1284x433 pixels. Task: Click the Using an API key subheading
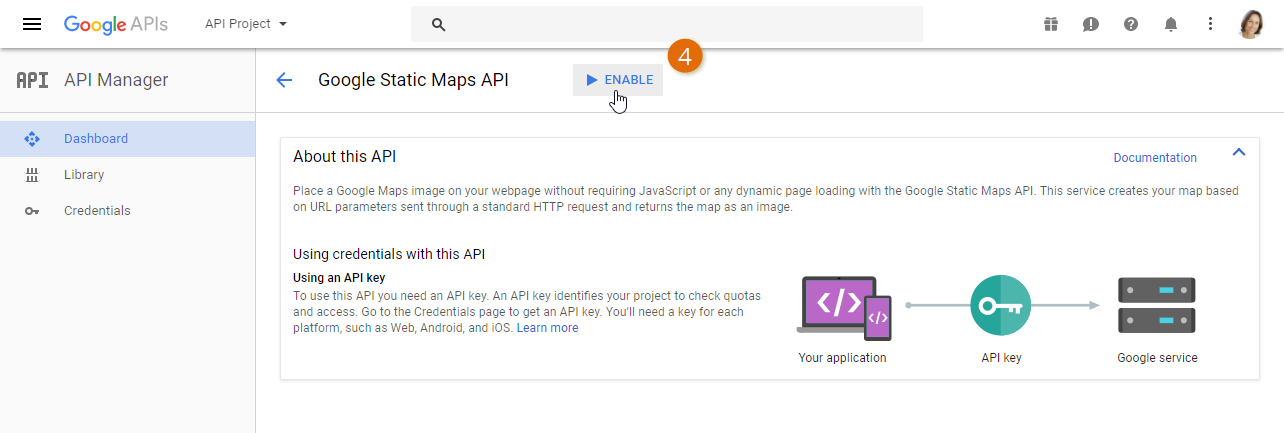coord(339,278)
